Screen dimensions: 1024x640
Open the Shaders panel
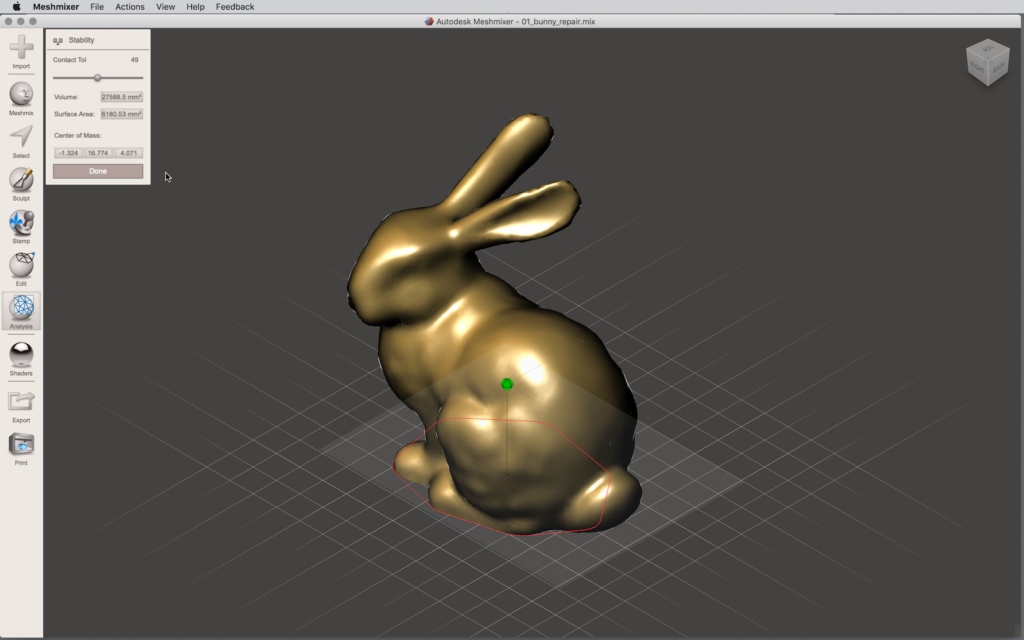coord(21,355)
